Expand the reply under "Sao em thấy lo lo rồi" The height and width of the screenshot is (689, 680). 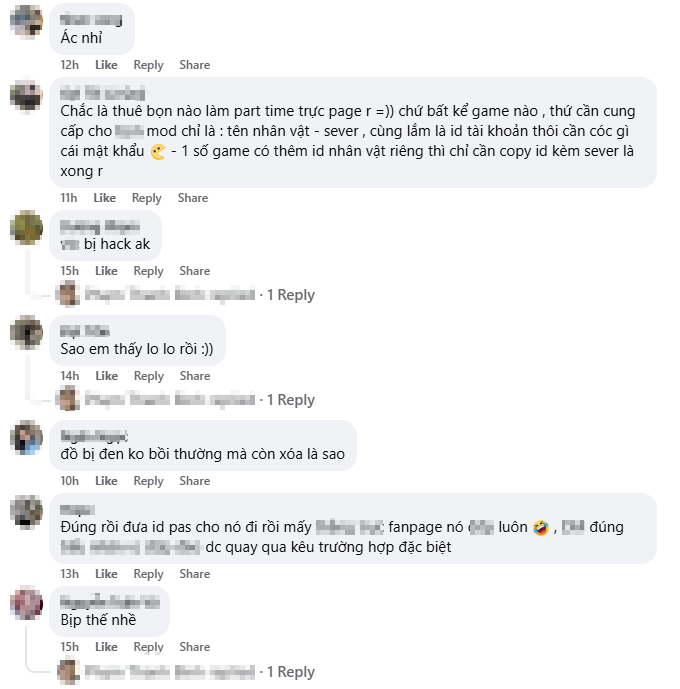click(289, 400)
